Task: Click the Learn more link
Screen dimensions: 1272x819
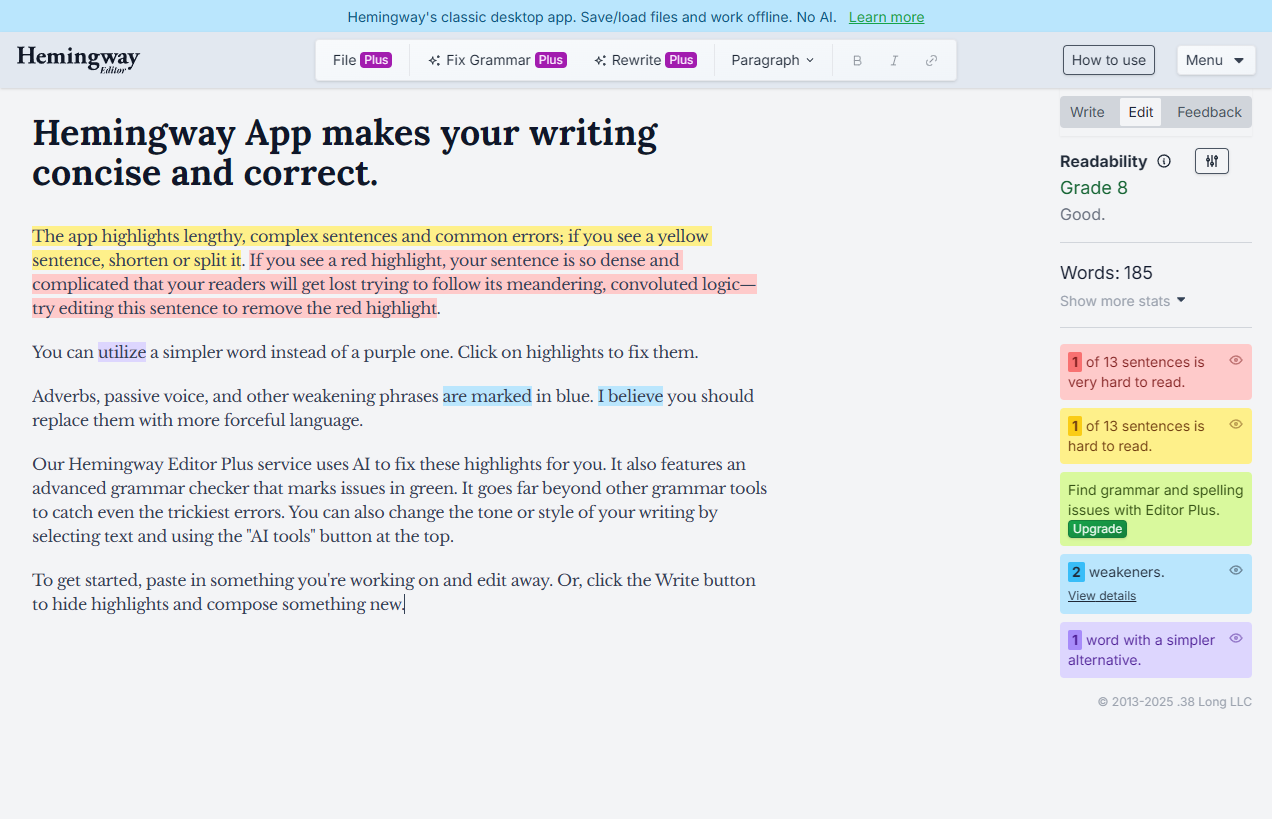Action: (886, 17)
